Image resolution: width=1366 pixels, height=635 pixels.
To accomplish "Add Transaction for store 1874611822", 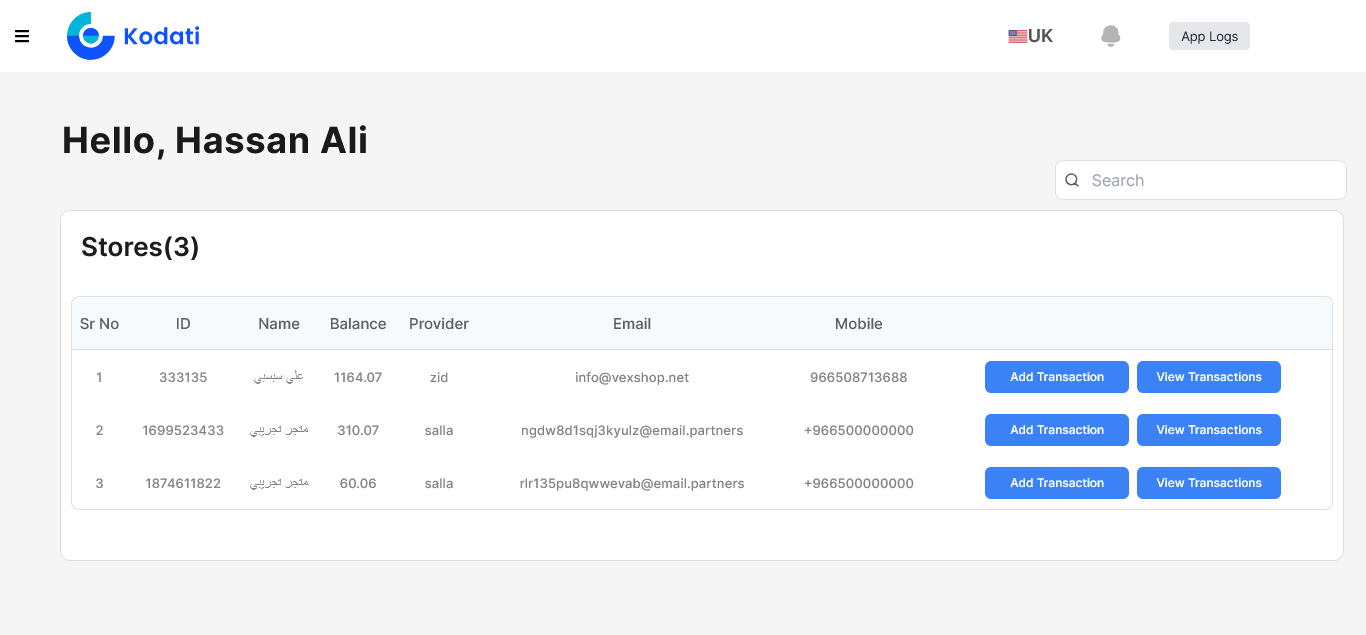I will pos(1057,483).
